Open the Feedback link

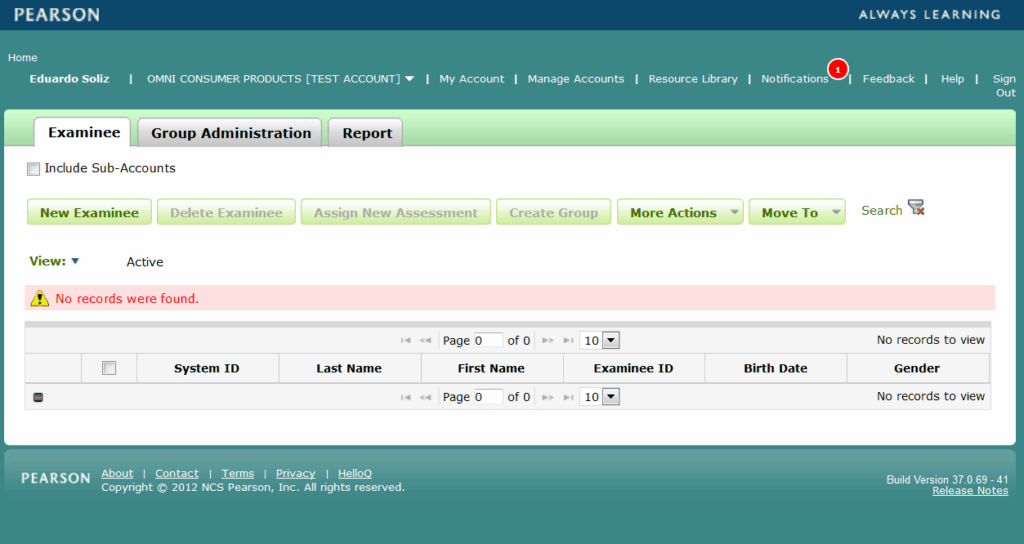point(888,78)
